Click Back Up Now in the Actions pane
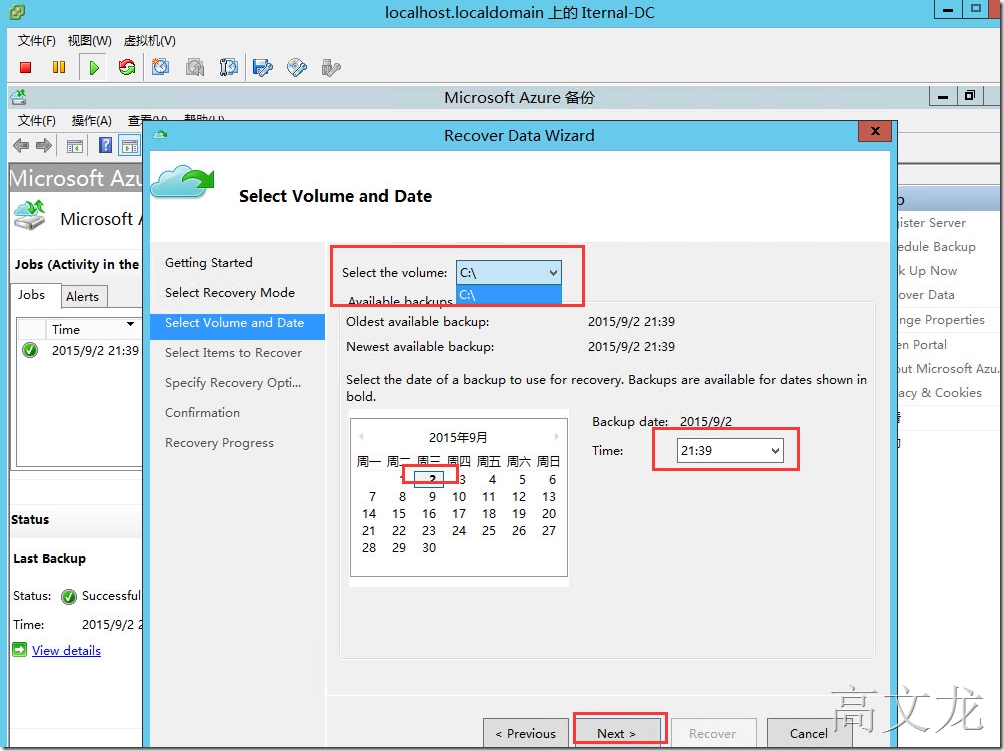Image resolution: width=1004 pixels, height=751 pixels. pos(927,271)
